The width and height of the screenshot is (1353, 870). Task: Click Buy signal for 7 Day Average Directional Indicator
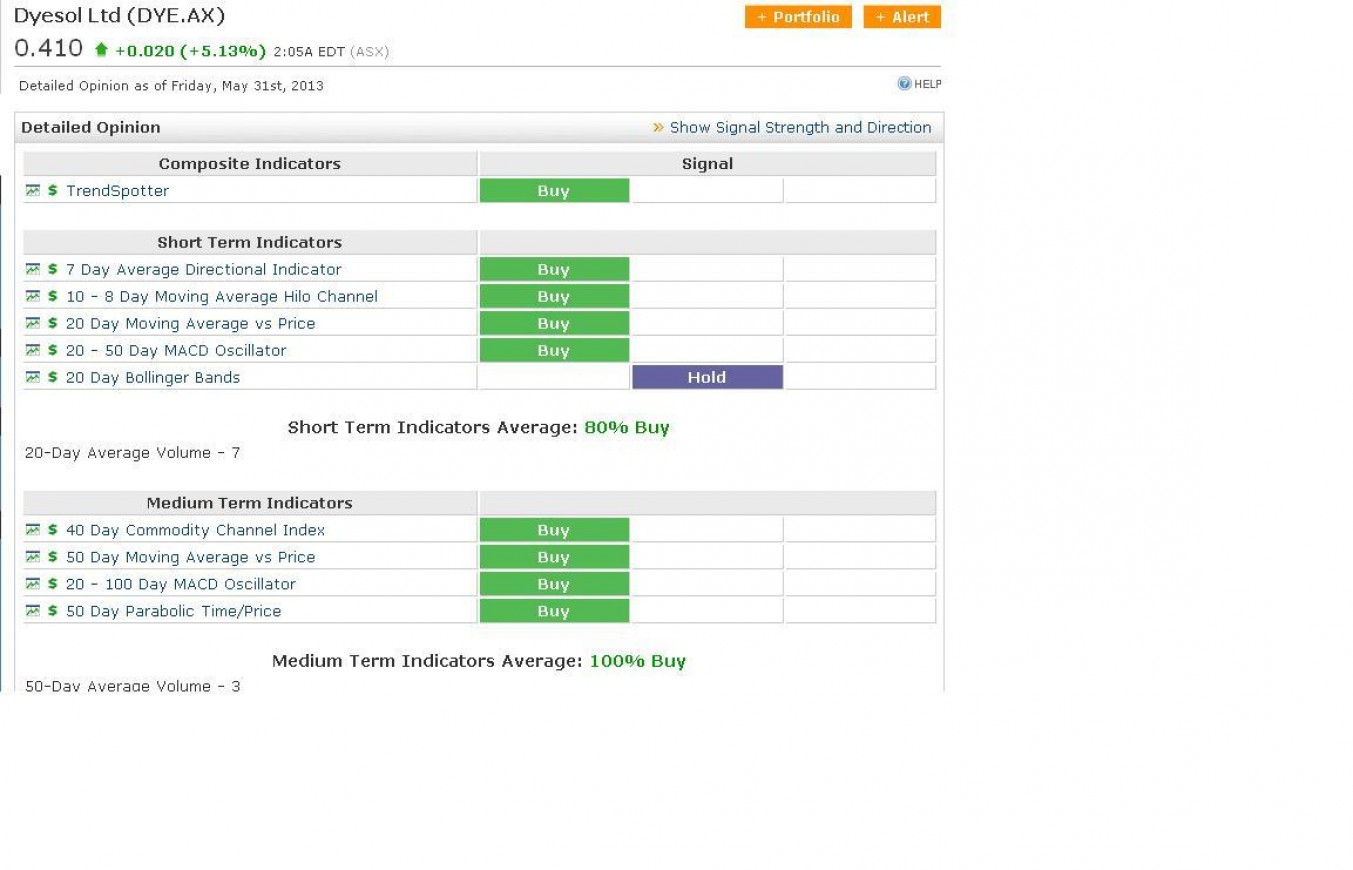(554, 270)
